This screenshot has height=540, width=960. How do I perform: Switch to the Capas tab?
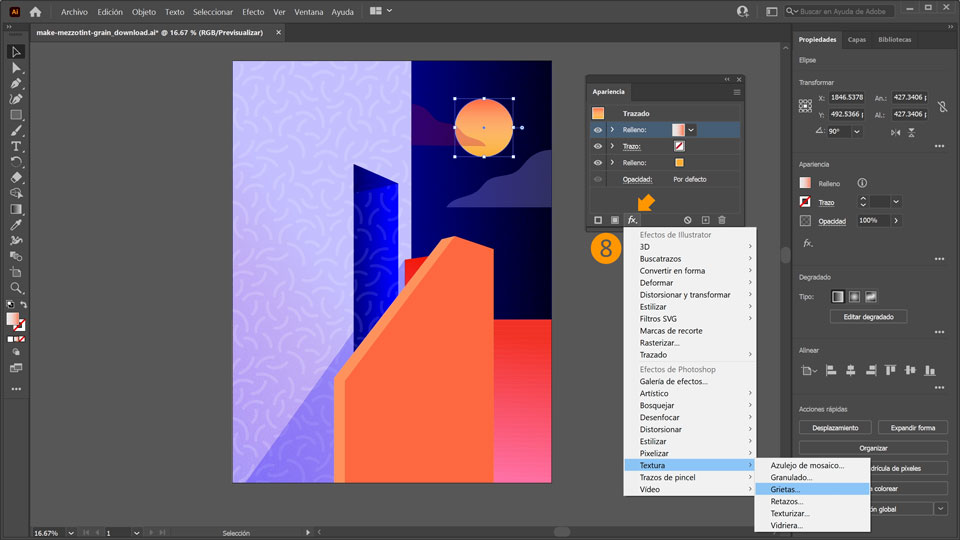click(857, 40)
